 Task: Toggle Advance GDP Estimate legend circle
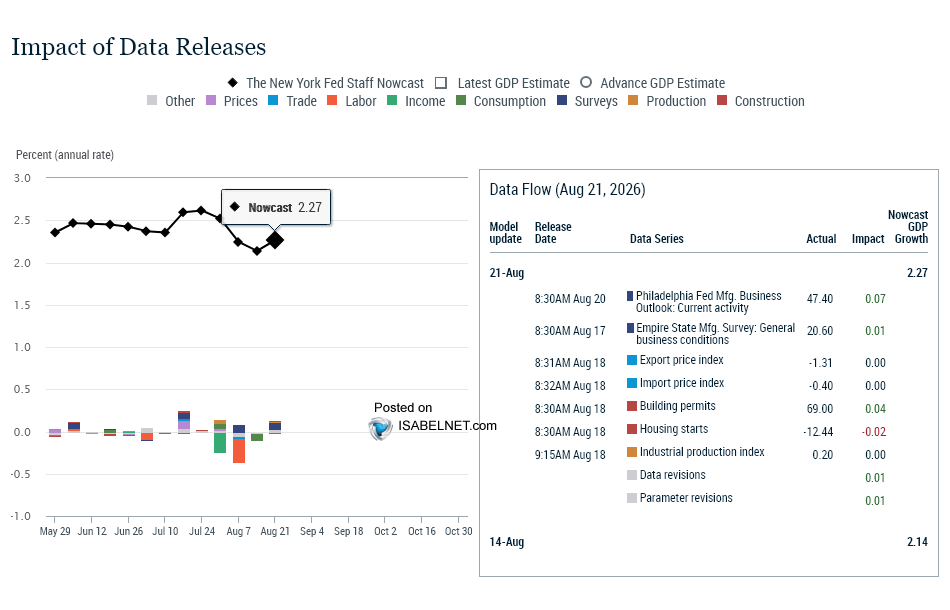[x=586, y=82]
